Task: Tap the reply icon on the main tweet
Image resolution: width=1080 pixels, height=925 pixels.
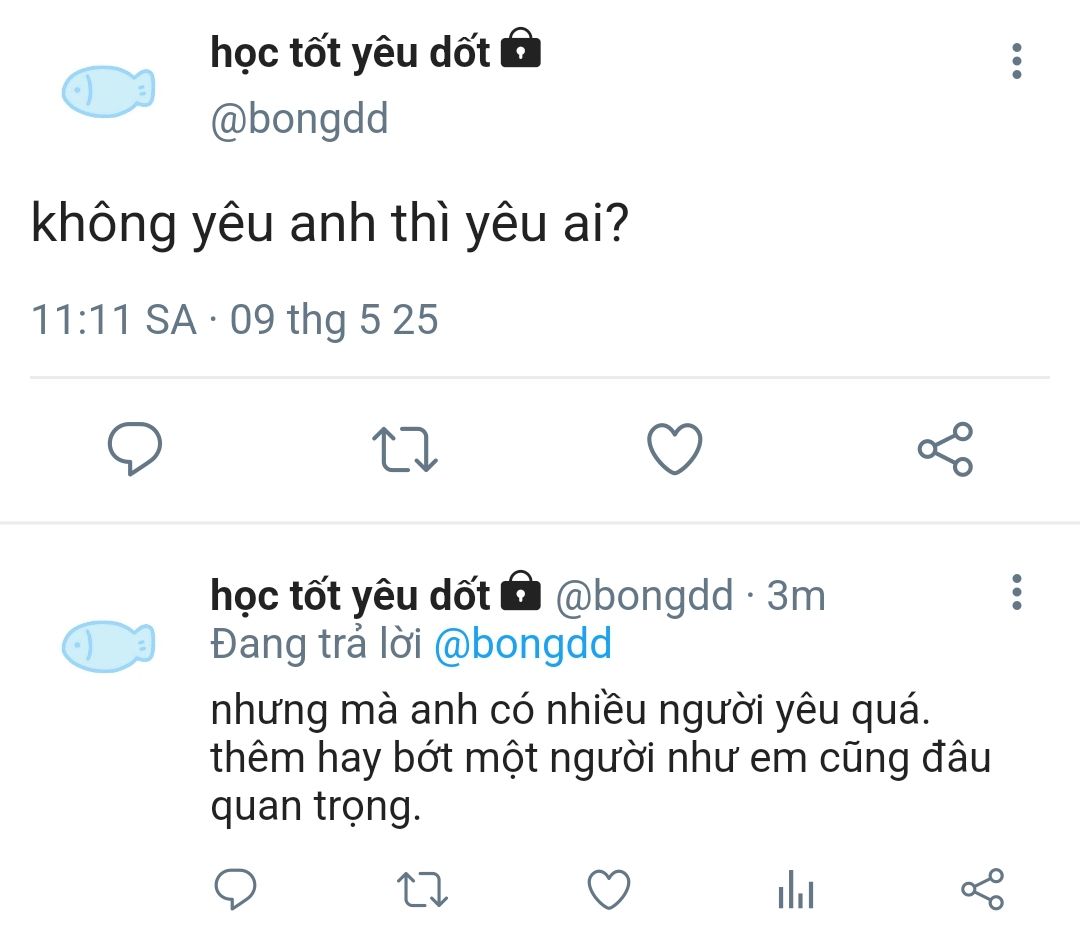Action: 134,448
